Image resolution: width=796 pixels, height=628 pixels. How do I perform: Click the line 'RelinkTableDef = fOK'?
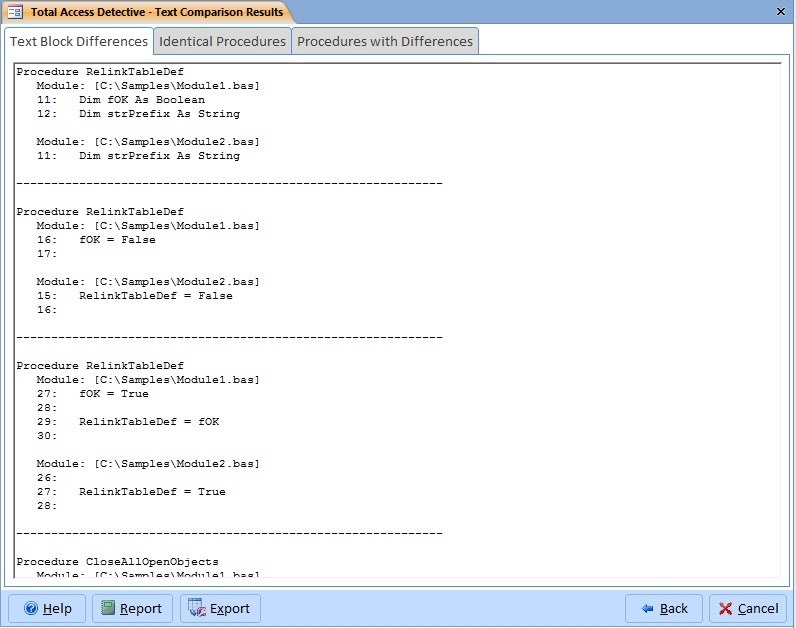click(149, 422)
